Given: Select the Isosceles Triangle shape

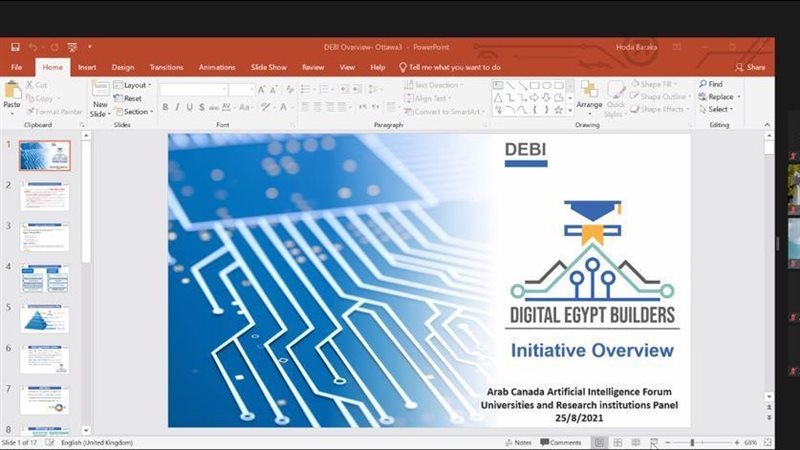Looking at the screenshot, I should pos(498,97).
